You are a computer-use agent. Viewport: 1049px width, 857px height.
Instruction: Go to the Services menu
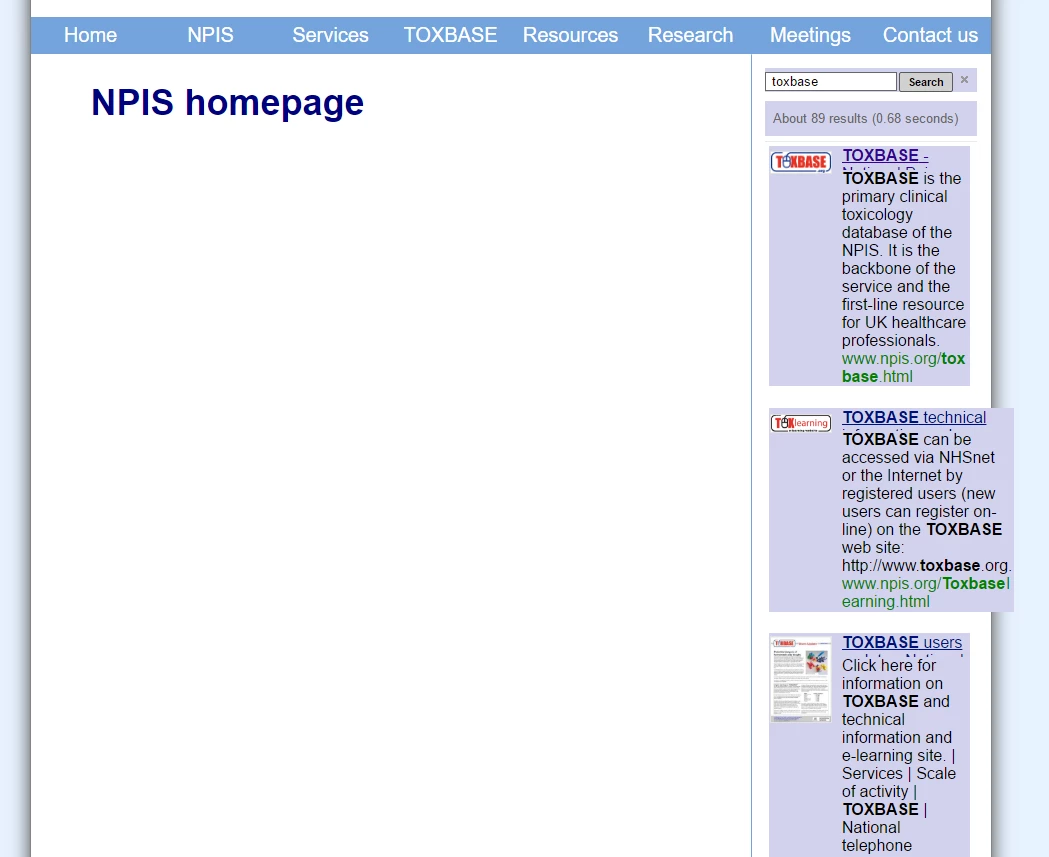point(330,35)
